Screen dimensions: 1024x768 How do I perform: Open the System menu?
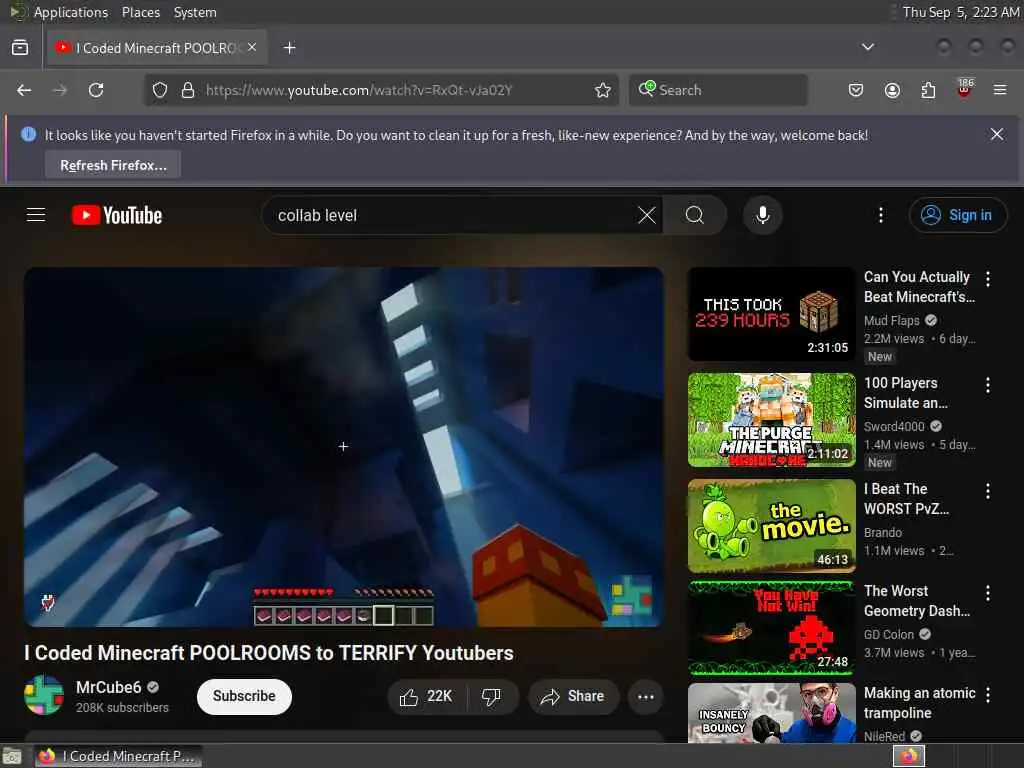point(195,12)
